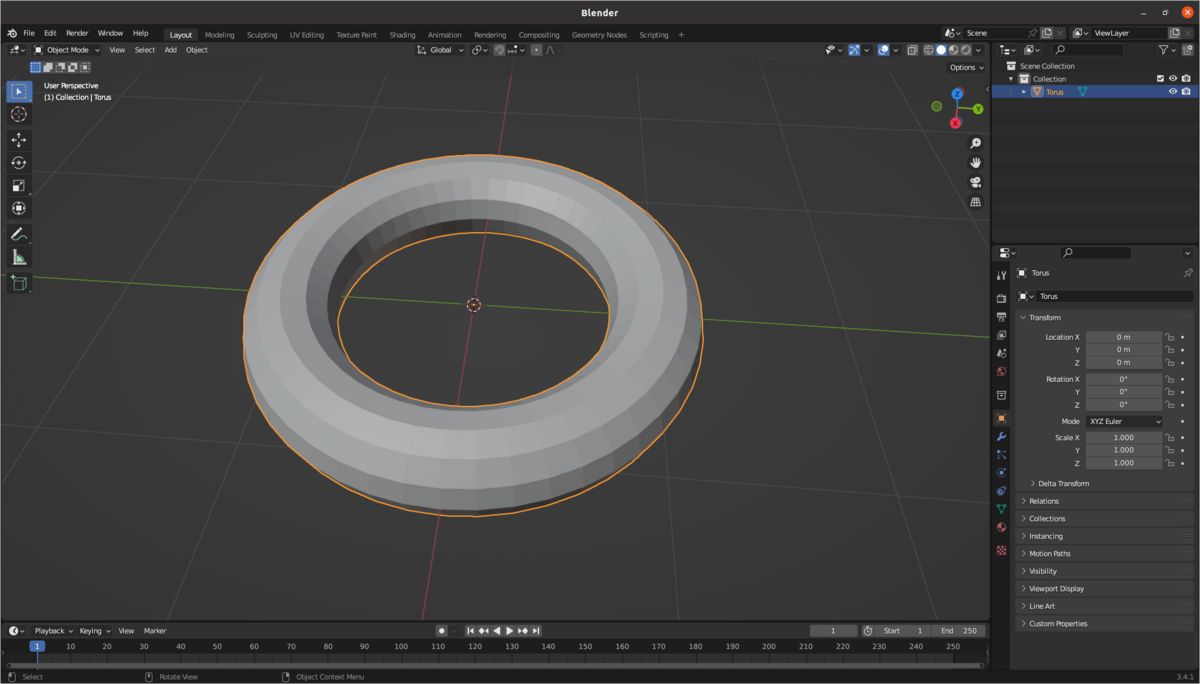Viewport: 1200px width, 684px height.
Task: Jump to the timeline end frame
Action: tap(536, 631)
